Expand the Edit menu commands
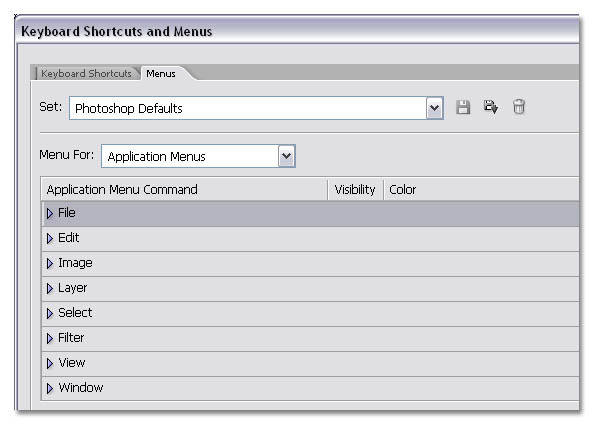Viewport: 593px width, 424px height. tap(50, 238)
